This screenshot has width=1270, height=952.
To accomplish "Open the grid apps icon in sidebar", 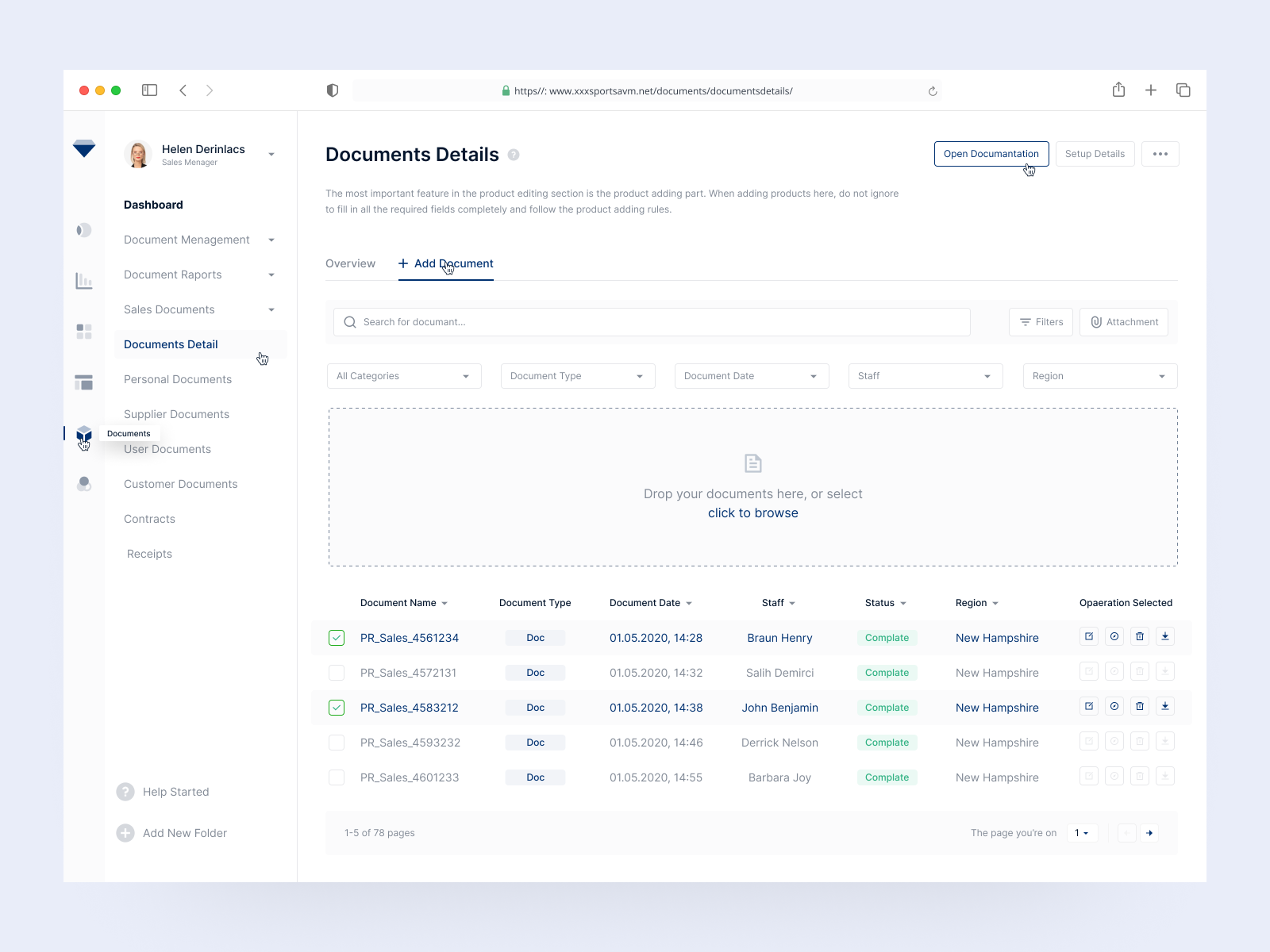I will [x=84, y=332].
